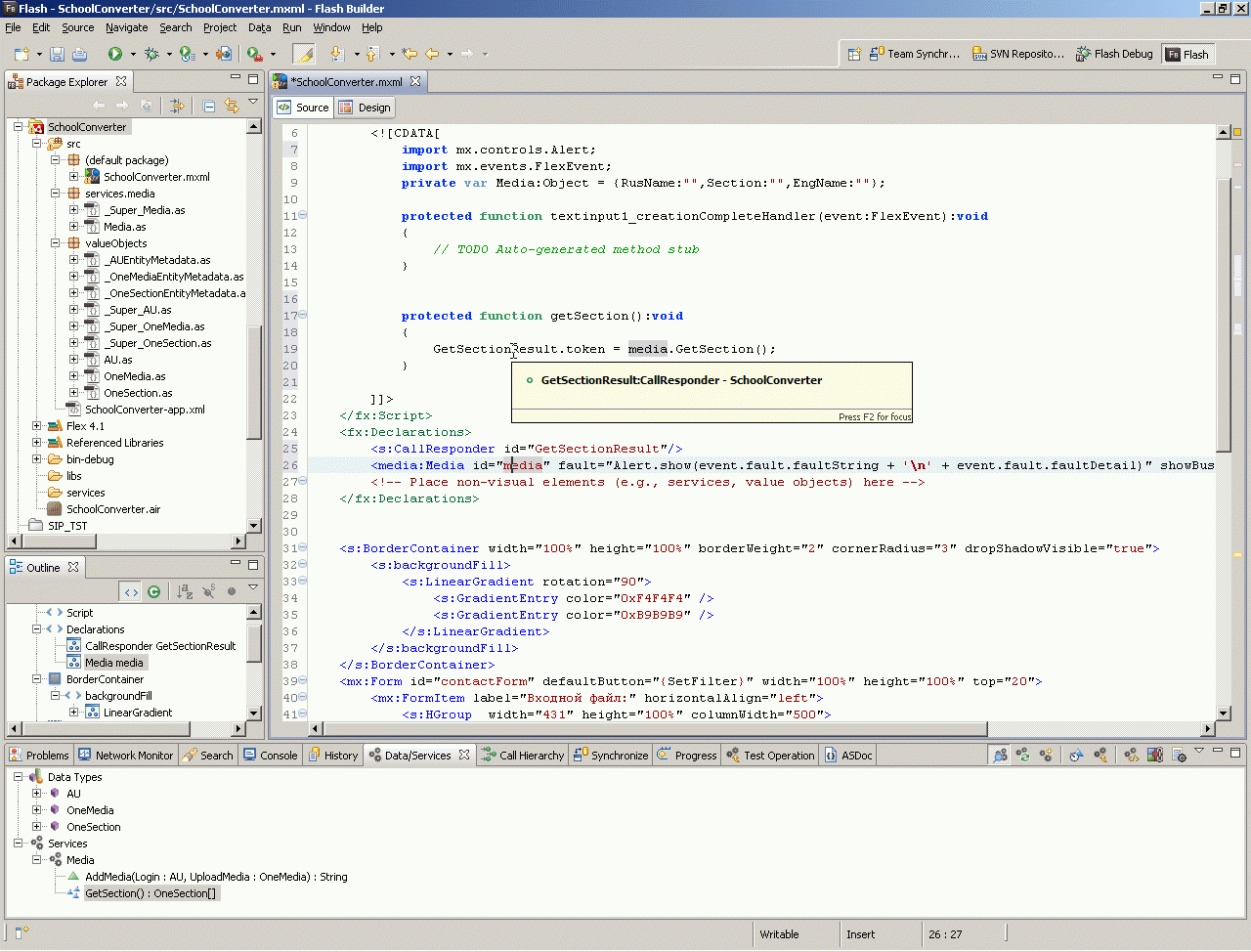Click the Open Perspective icon

point(853,55)
